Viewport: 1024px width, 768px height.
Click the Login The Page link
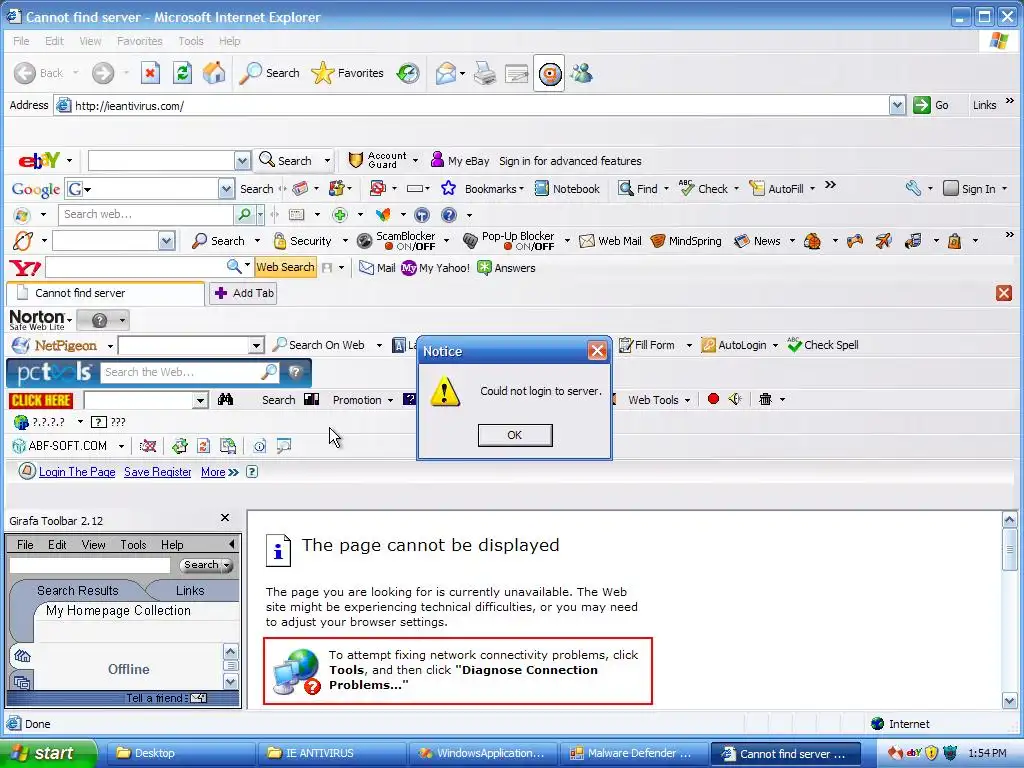tap(77, 472)
